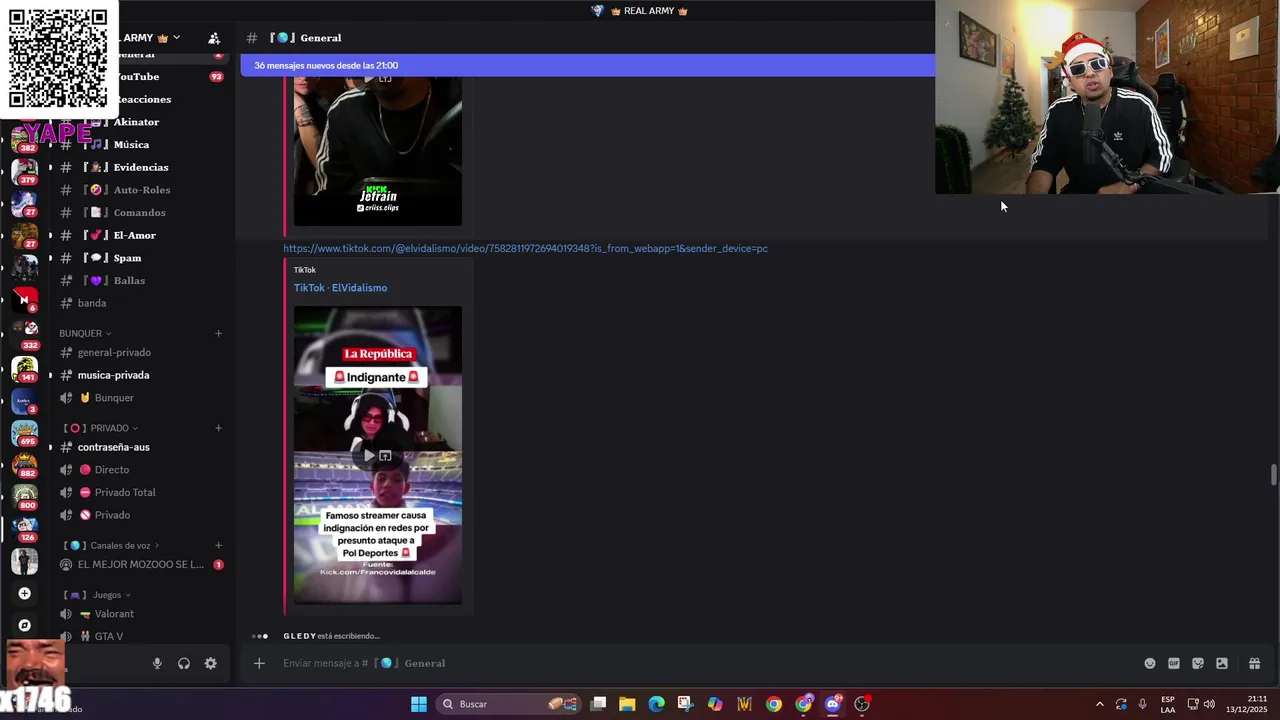1280x720 pixels.
Task: Open Microsoft Edge in the taskbar
Action: point(656,704)
